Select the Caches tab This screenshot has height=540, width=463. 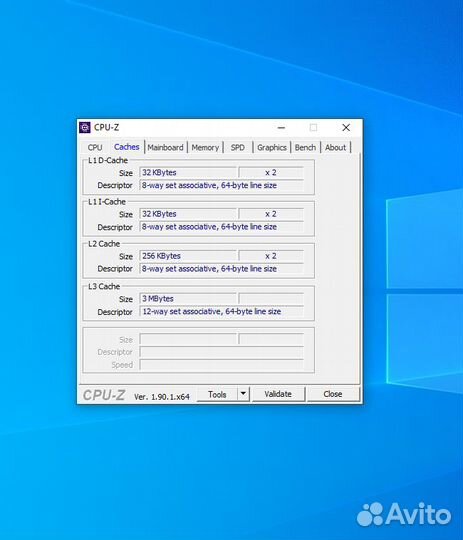[x=126, y=147]
